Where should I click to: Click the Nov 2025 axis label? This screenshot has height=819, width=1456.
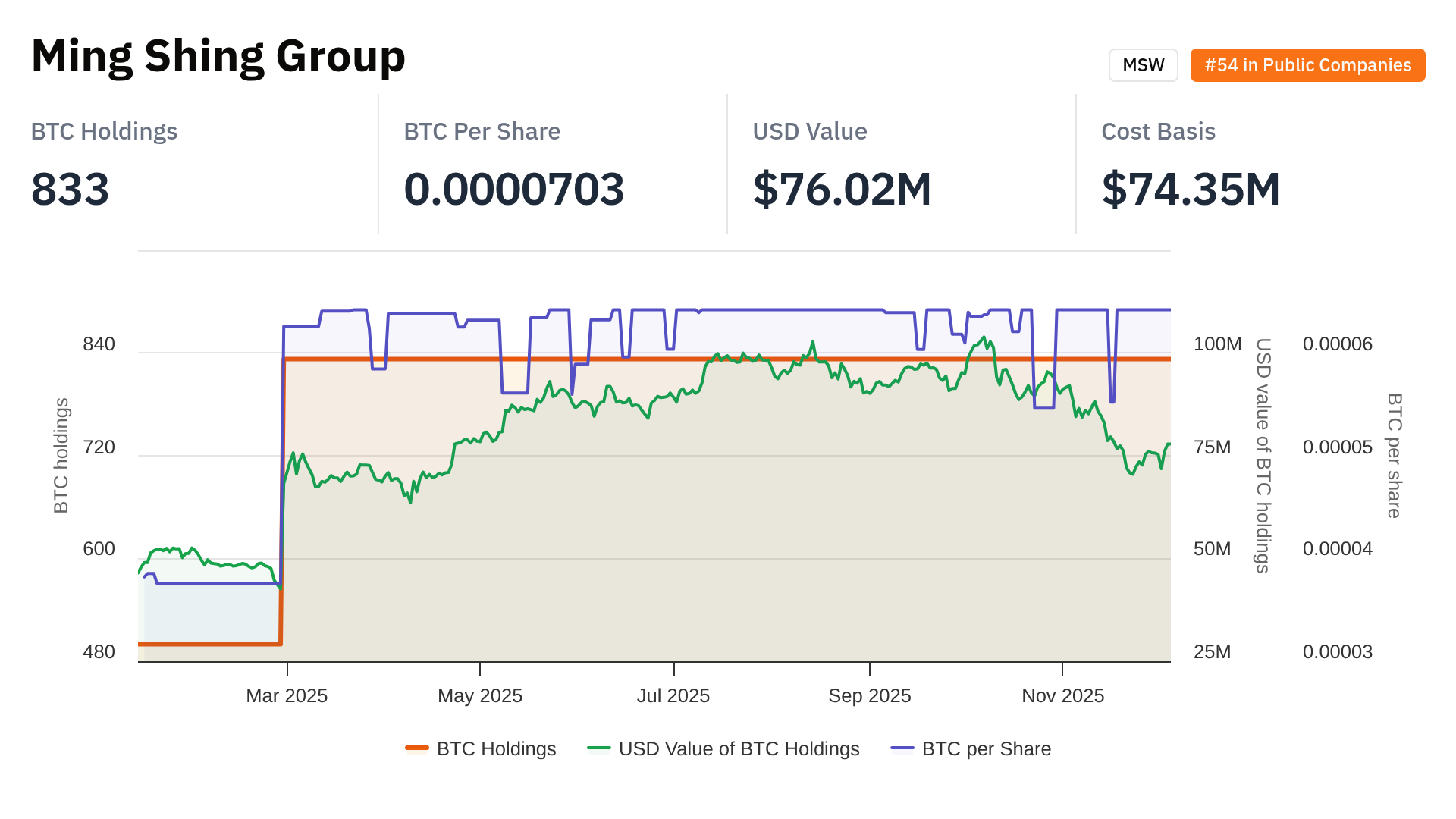1062,695
